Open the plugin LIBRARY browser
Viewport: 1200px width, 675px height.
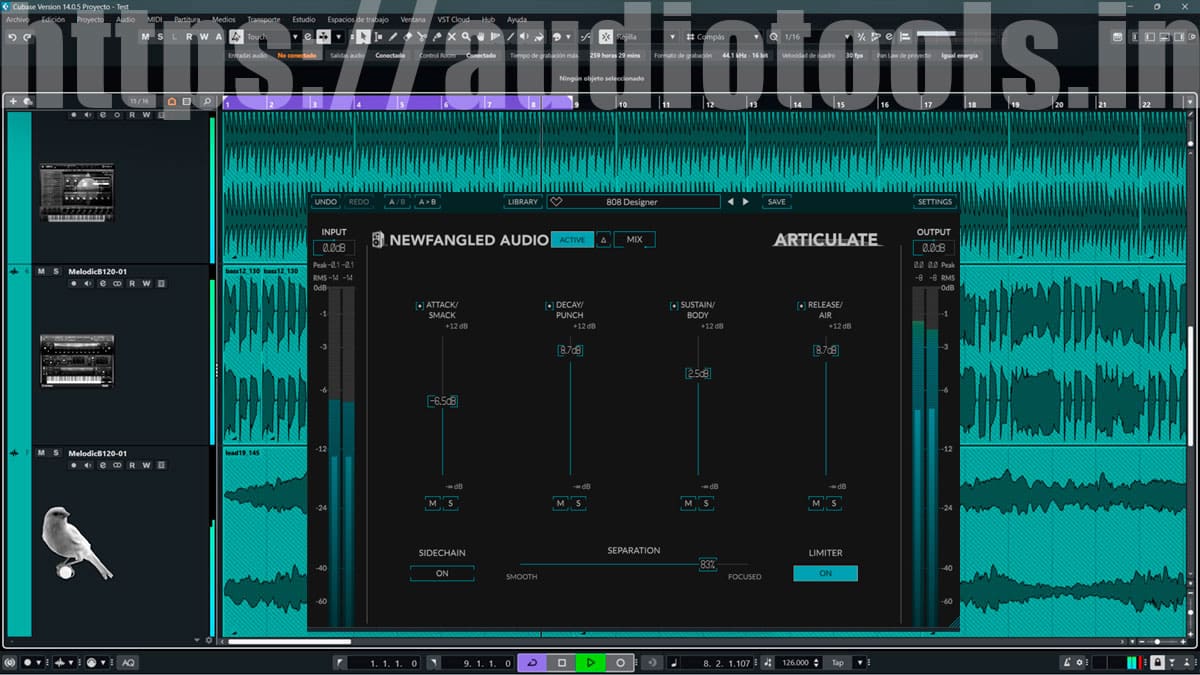click(523, 202)
